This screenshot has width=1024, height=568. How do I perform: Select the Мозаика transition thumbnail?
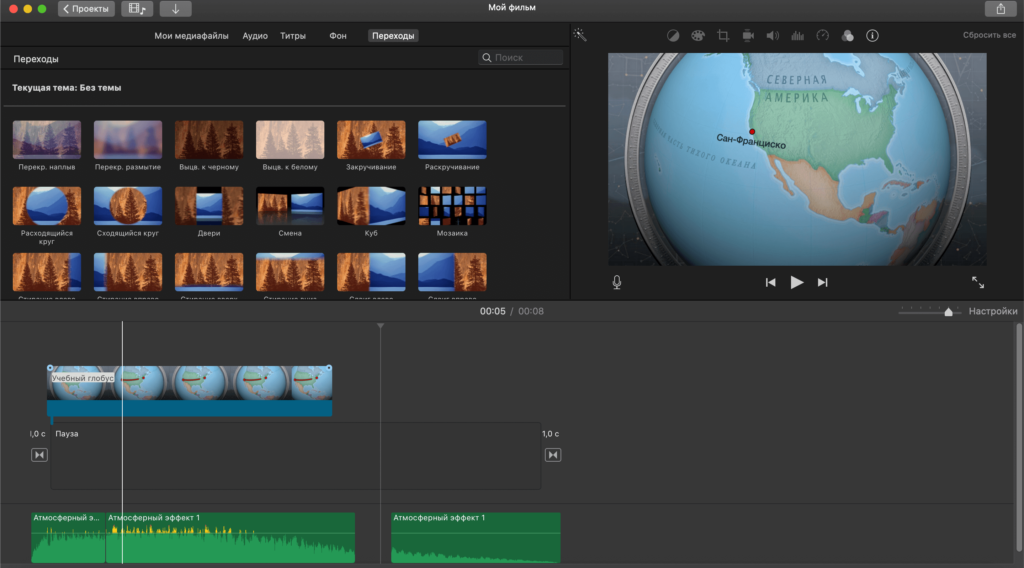[452, 205]
